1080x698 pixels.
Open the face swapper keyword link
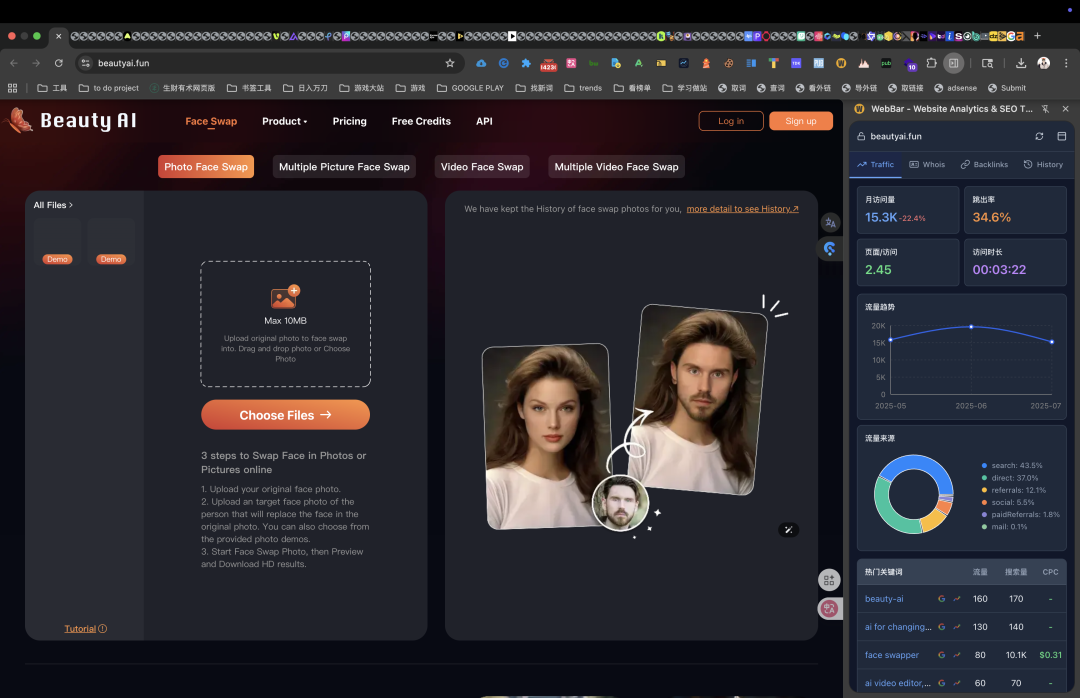pyautogui.click(x=891, y=655)
